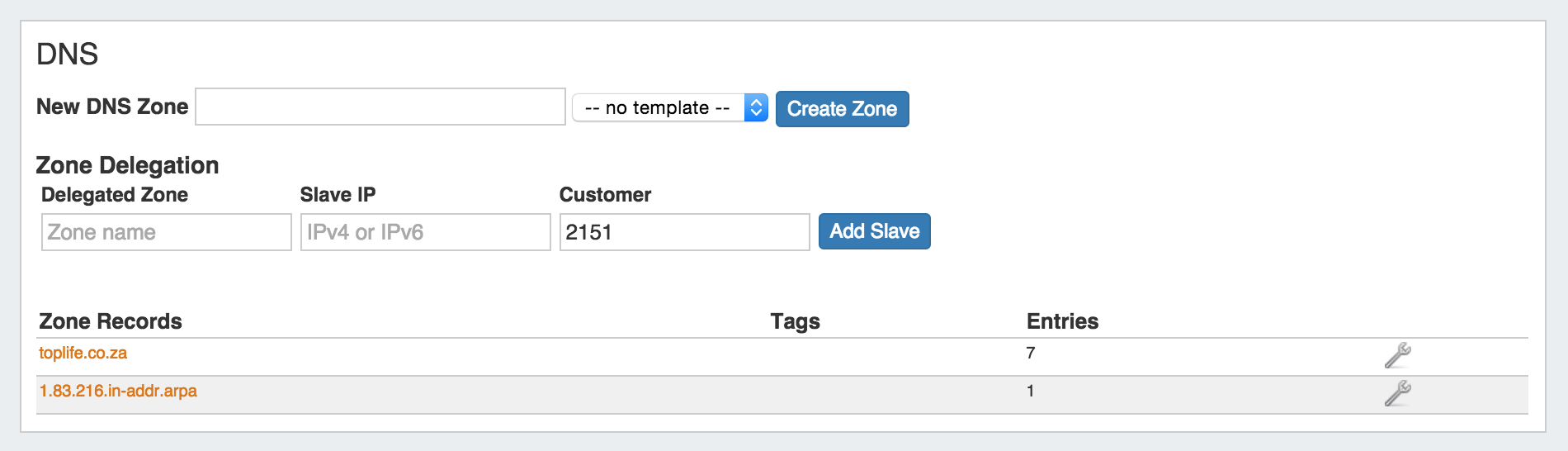Screen dimensions: 1568x451
Task: Click the Entries column header
Action: coord(1062,321)
